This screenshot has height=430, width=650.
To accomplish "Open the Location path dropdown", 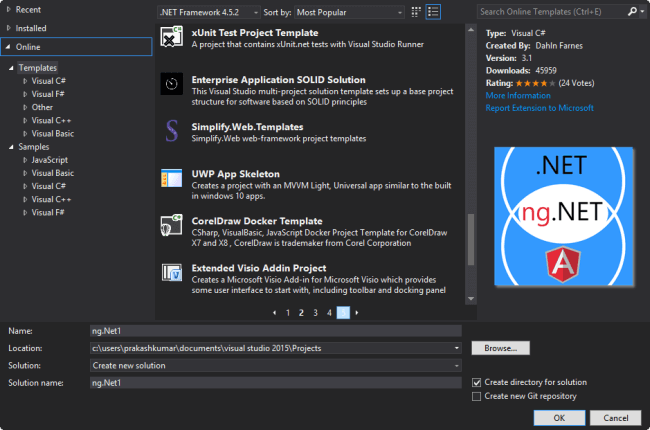I will (456, 348).
